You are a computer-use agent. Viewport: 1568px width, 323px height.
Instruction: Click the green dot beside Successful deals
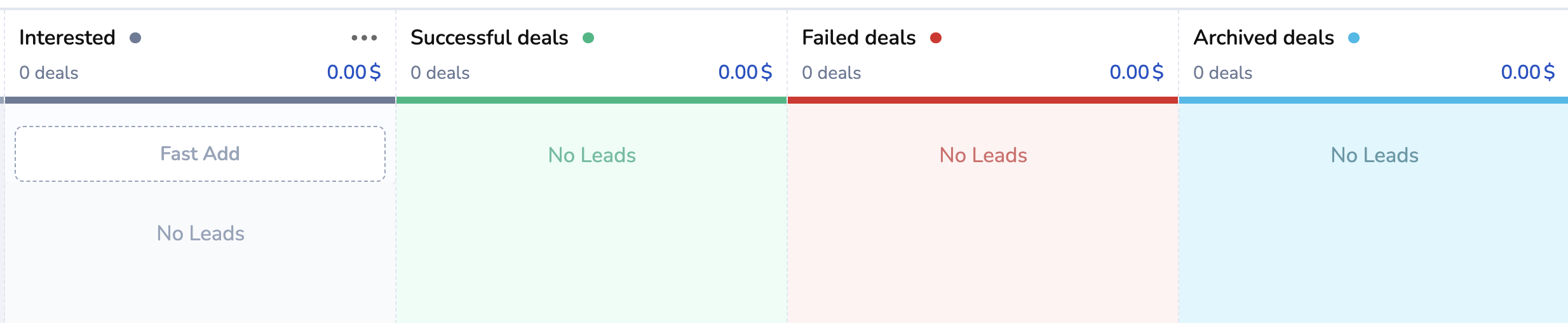point(588,38)
